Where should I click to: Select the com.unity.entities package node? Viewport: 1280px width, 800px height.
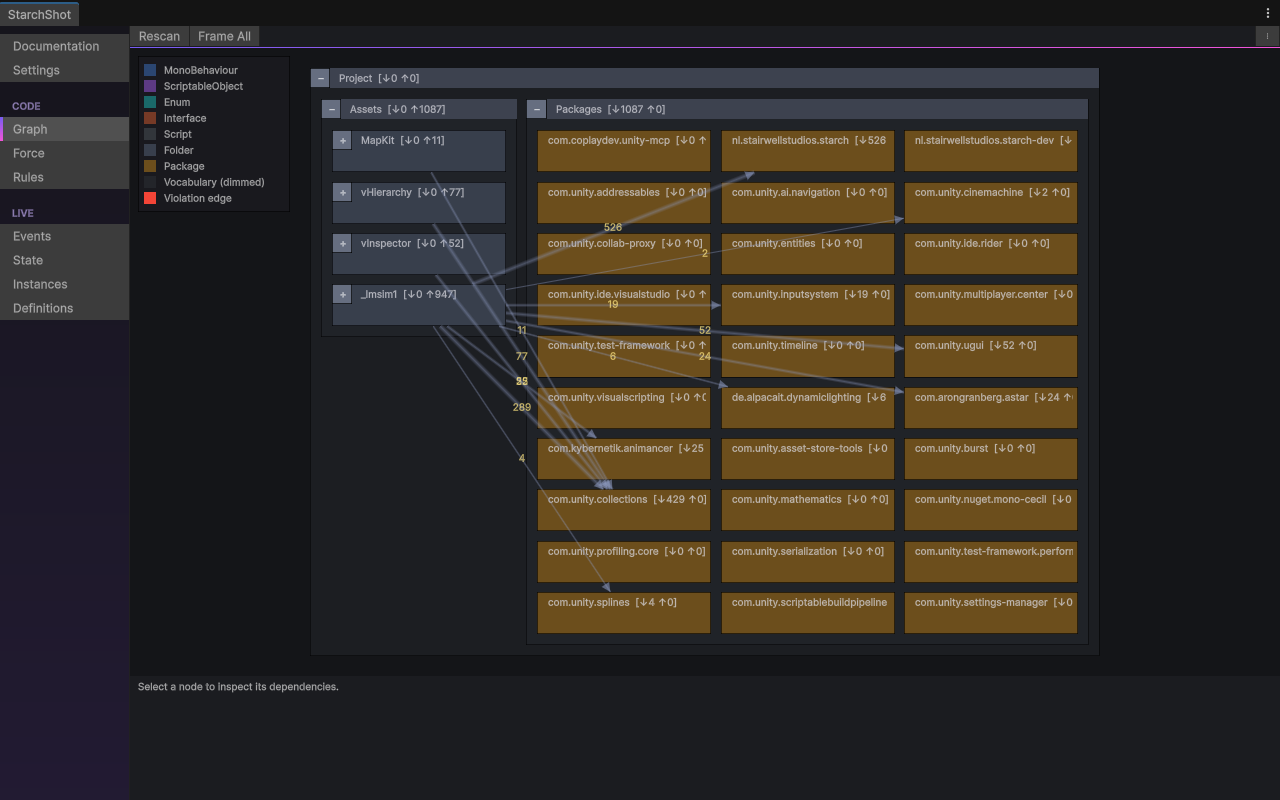(x=808, y=254)
